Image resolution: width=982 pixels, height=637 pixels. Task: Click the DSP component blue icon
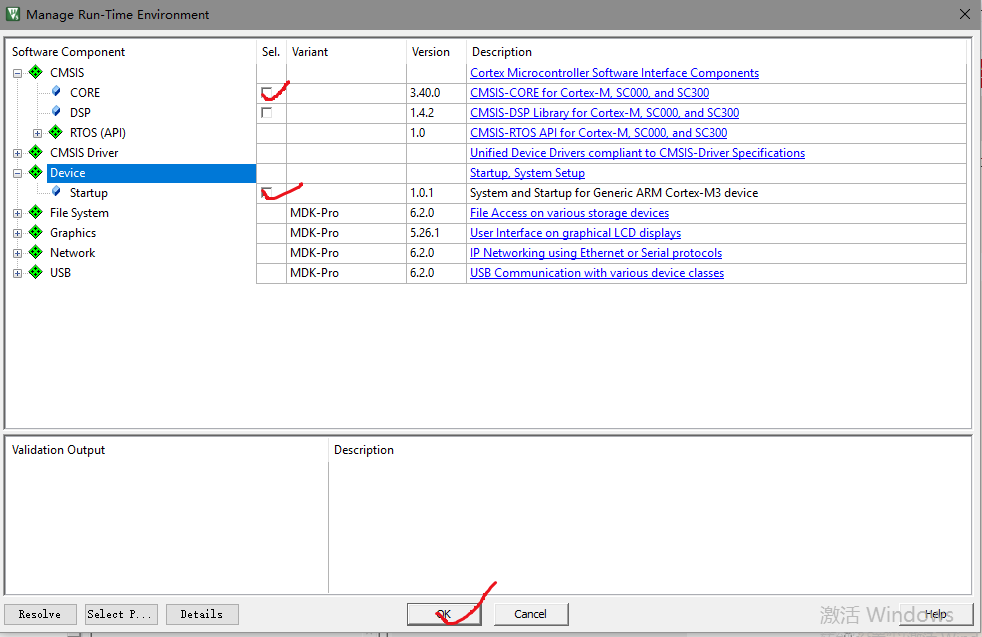coord(56,111)
